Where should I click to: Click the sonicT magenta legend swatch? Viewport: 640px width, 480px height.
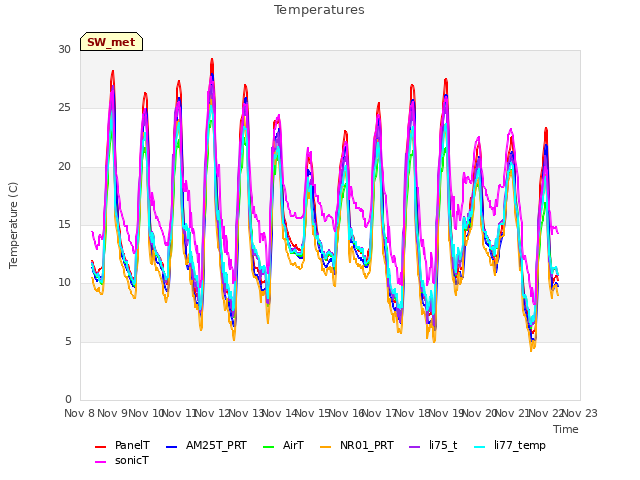pyautogui.click(x=100, y=462)
